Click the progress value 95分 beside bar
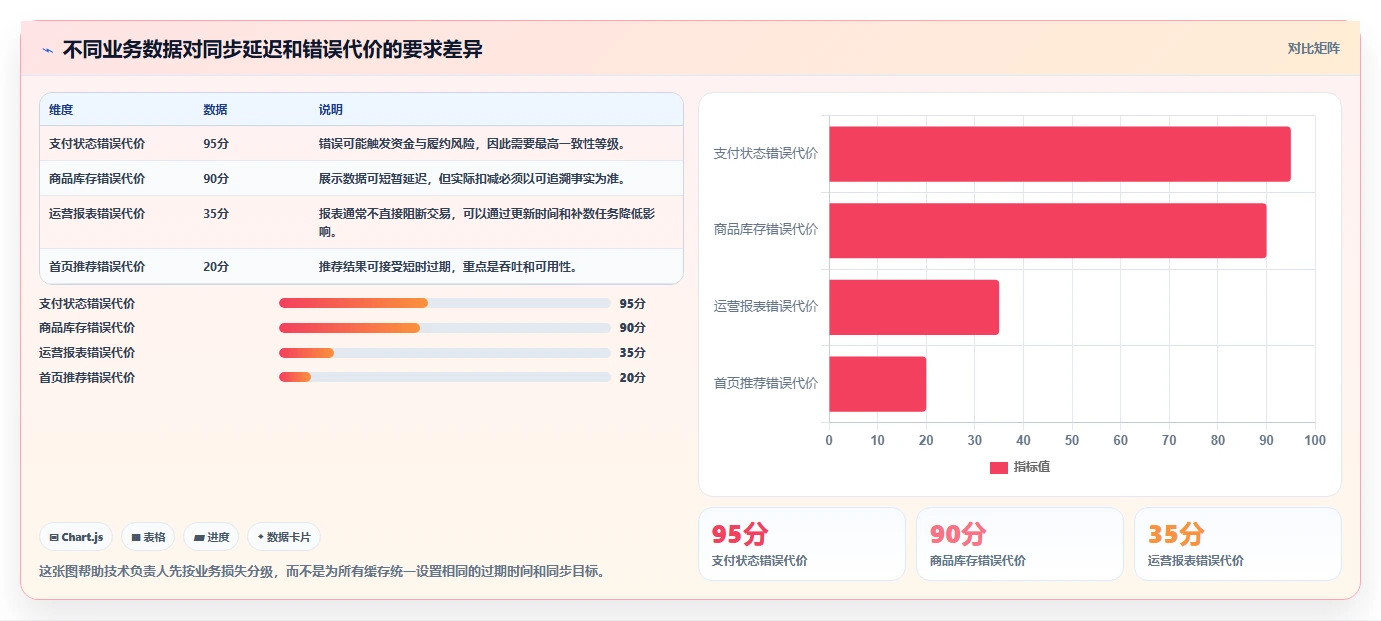Screen dimensions: 1381x621 pyautogui.click(x=633, y=303)
